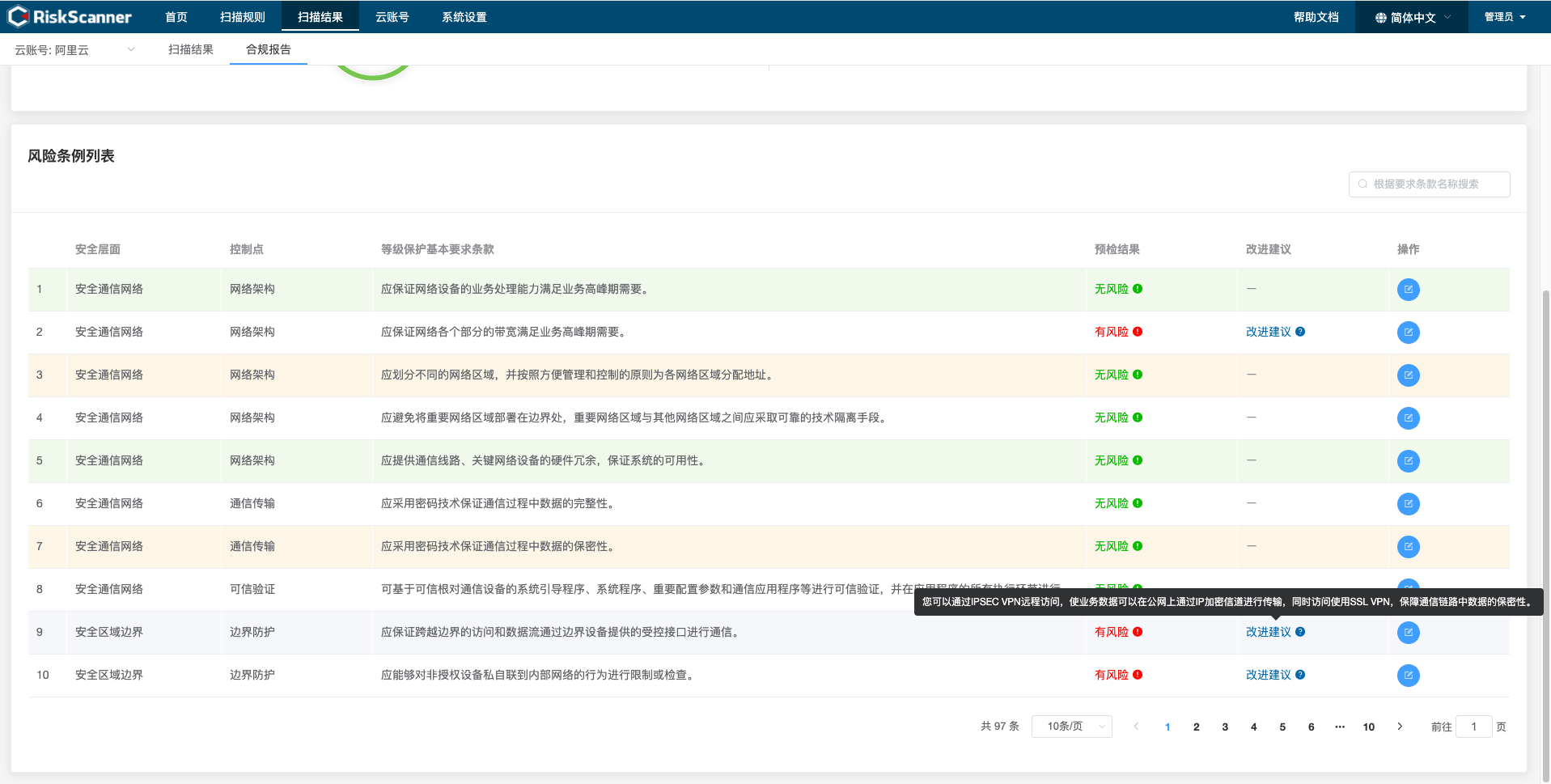The image size is (1551, 784).
Task: Click the edit icon in row 1
Action: coord(1408,290)
